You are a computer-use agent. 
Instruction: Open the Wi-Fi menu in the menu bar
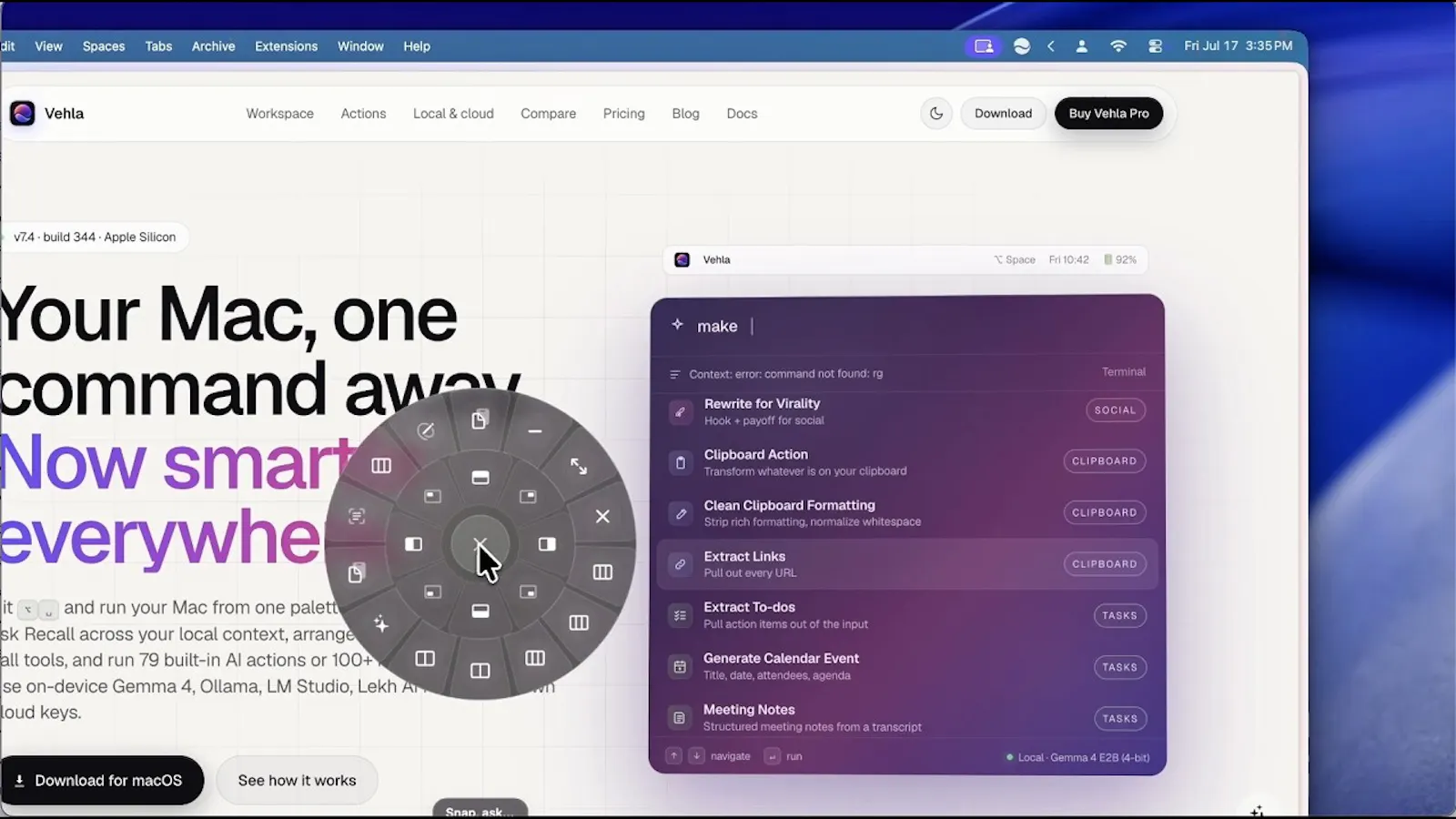tap(1118, 45)
